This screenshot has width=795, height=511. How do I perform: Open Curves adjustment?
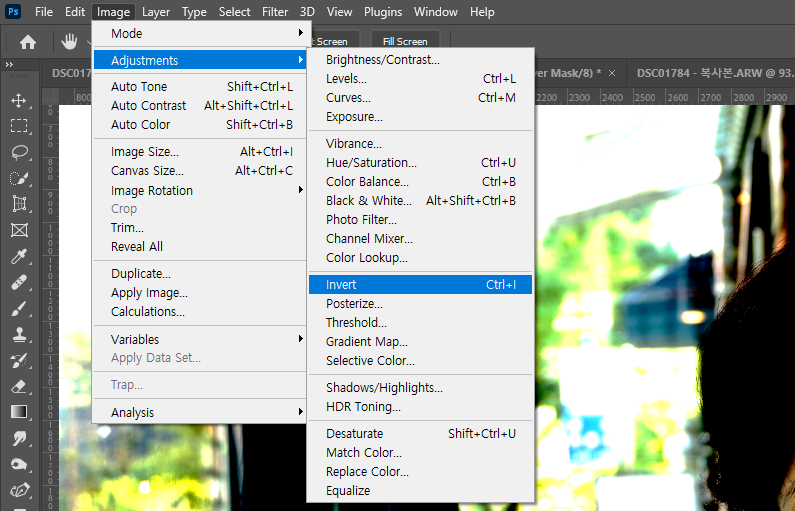(x=420, y=97)
